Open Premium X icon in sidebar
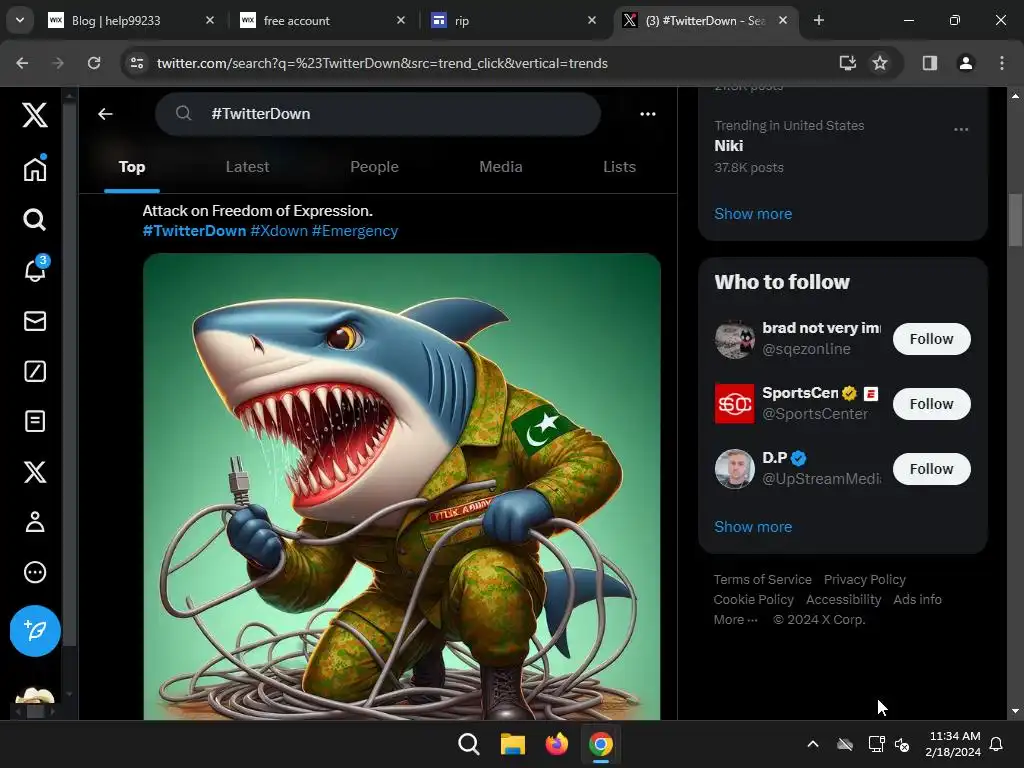The width and height of the screenshot is (1024, 768). pos(35,472)
